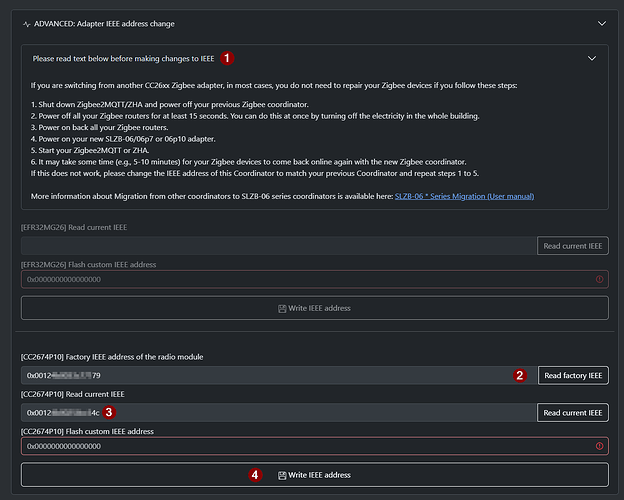
Task: Focus CC2674P10 Flash custom IEEE address field
Action: (x=314, y=446)
